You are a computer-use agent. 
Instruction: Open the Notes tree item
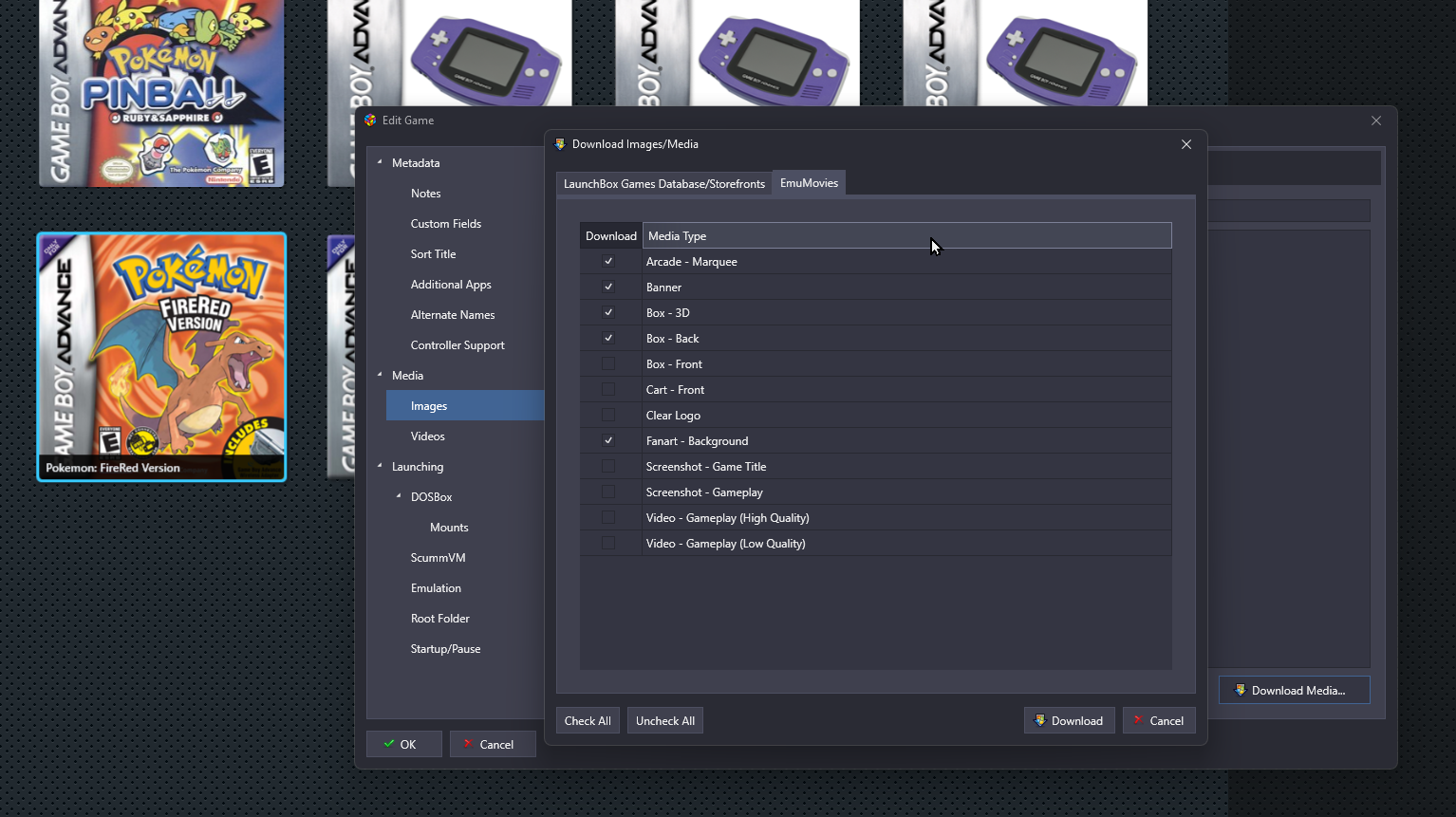(x=426, y=193)
